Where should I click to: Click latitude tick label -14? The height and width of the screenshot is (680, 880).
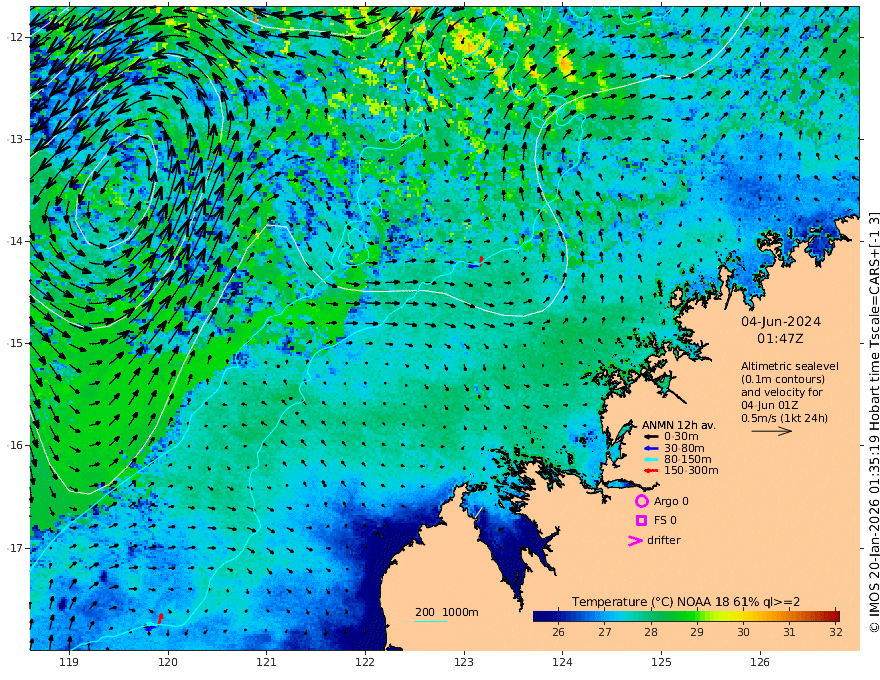point(14,241)
